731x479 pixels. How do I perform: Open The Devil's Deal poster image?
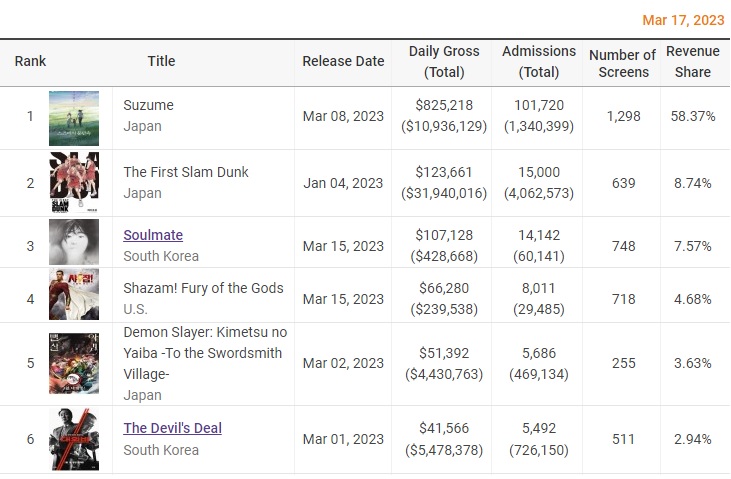(74, 439)
